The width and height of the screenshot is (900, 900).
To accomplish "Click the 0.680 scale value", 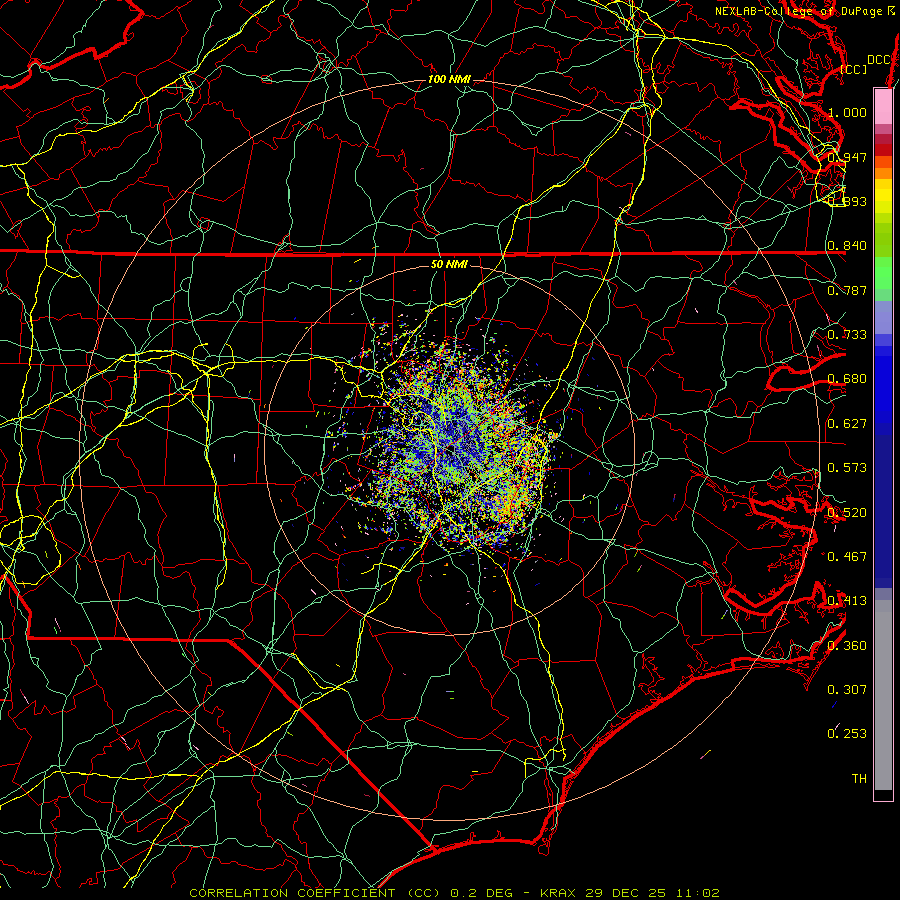I will pyautogui.click(x=847, y=379).
